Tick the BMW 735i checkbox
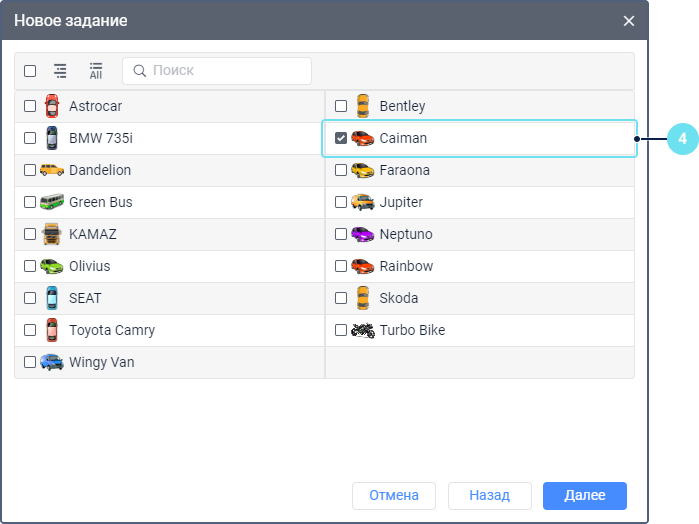 coord(30,138)
